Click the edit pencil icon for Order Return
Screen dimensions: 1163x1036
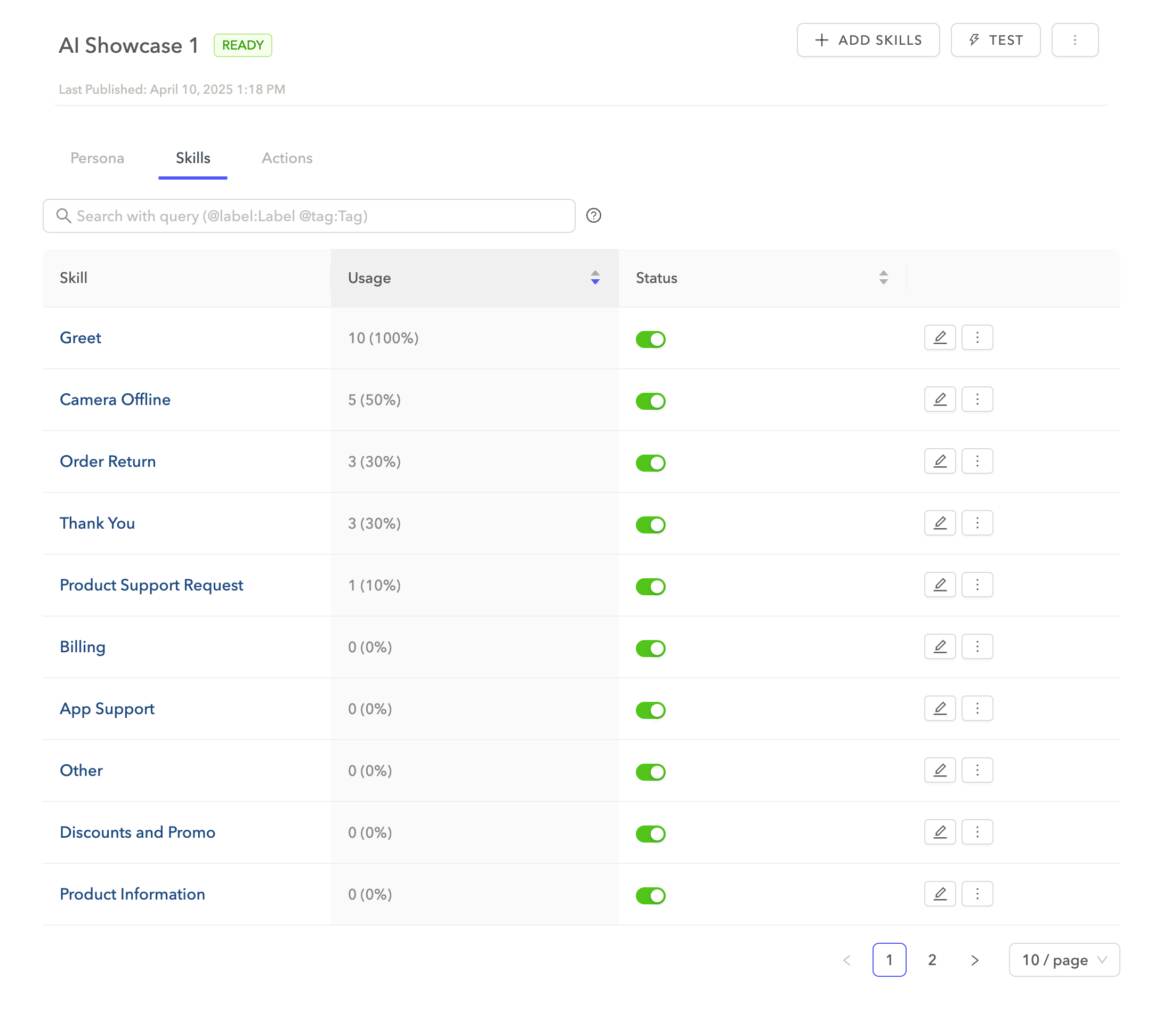point(939,461)
